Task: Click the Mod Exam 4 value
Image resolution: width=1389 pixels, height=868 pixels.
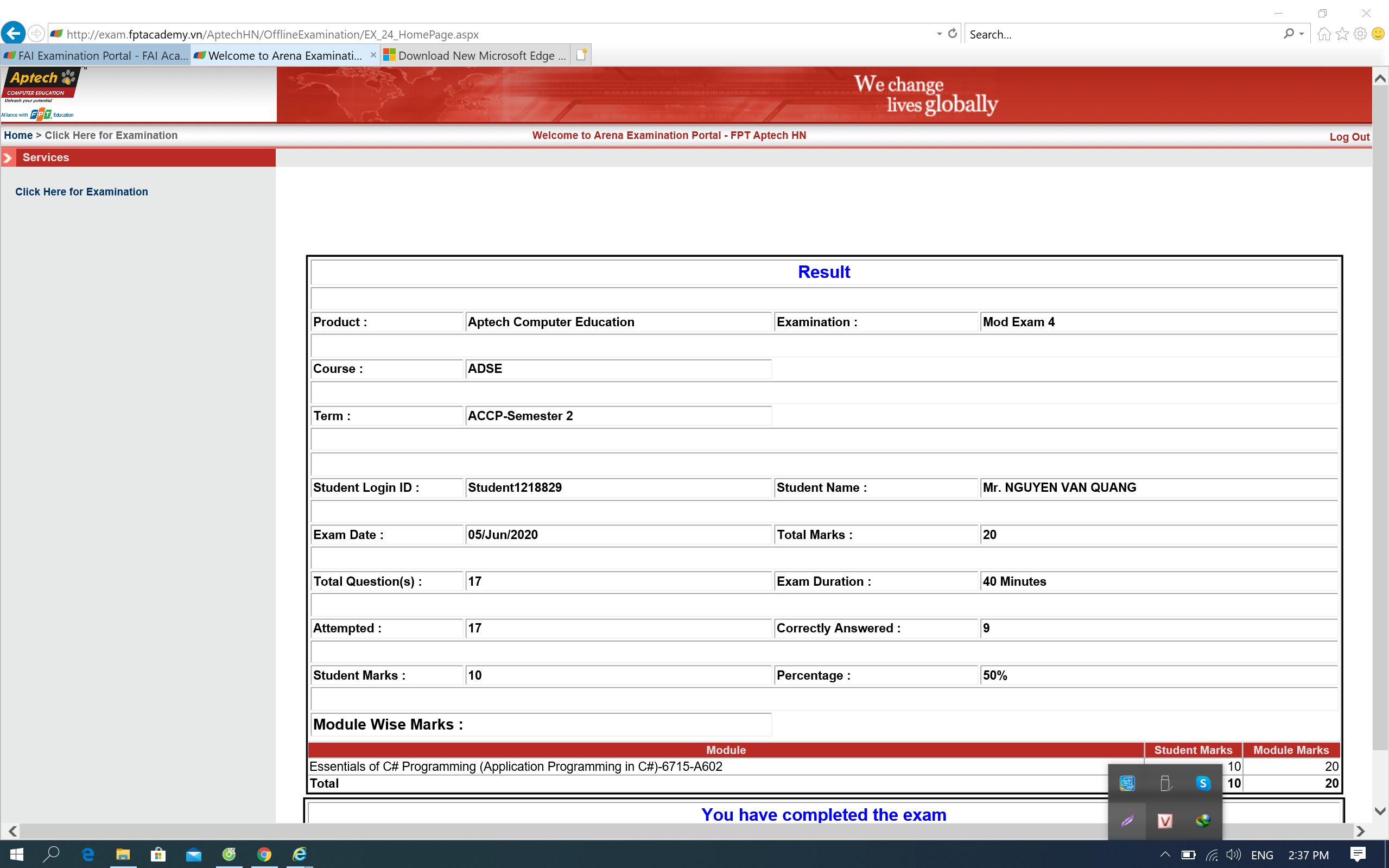Action: (x=1019, y=322)
